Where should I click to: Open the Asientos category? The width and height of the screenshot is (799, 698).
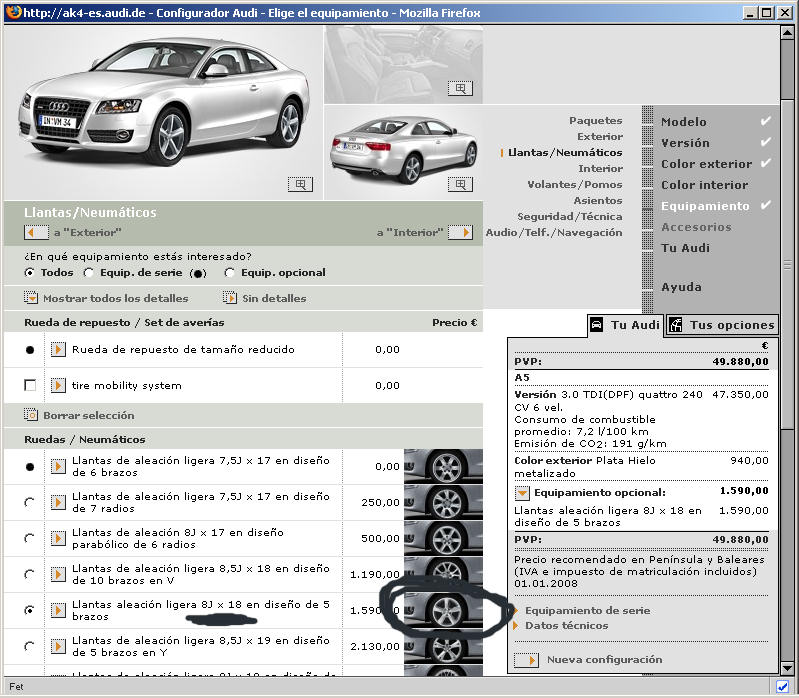coord(598,200)
